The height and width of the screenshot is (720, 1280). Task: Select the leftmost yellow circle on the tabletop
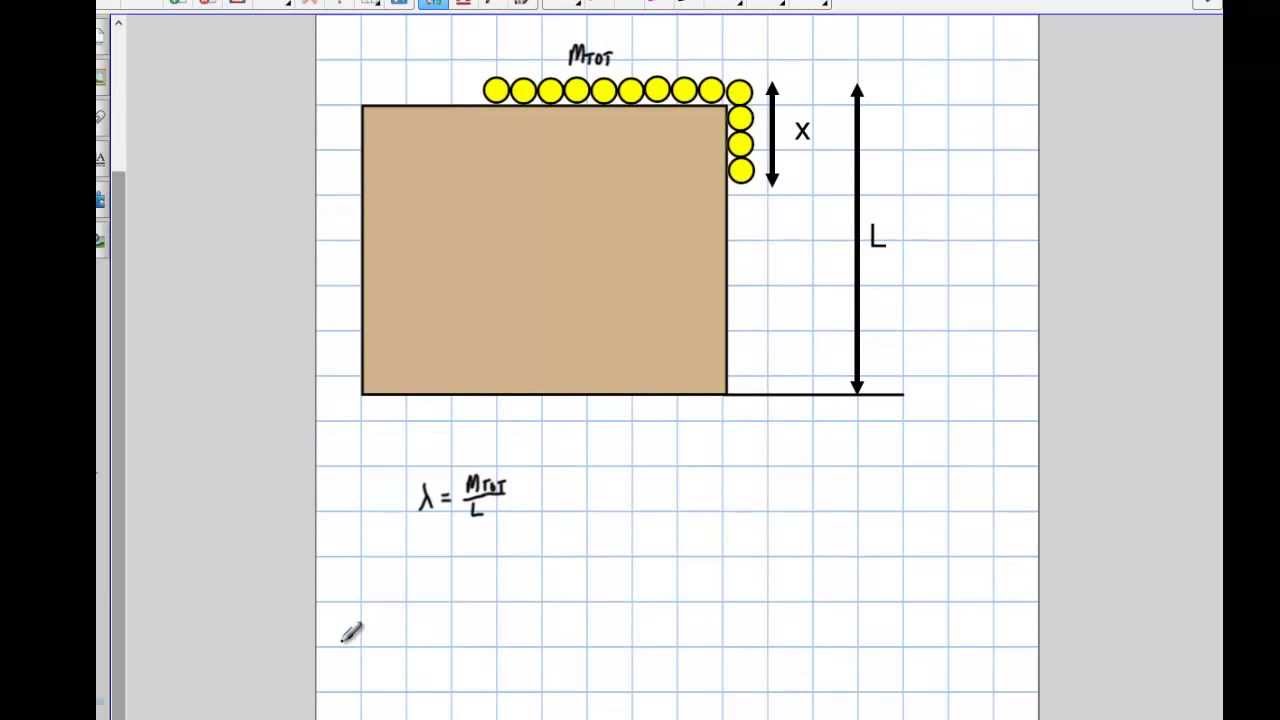pyautogui.click(x=496, y=91)
